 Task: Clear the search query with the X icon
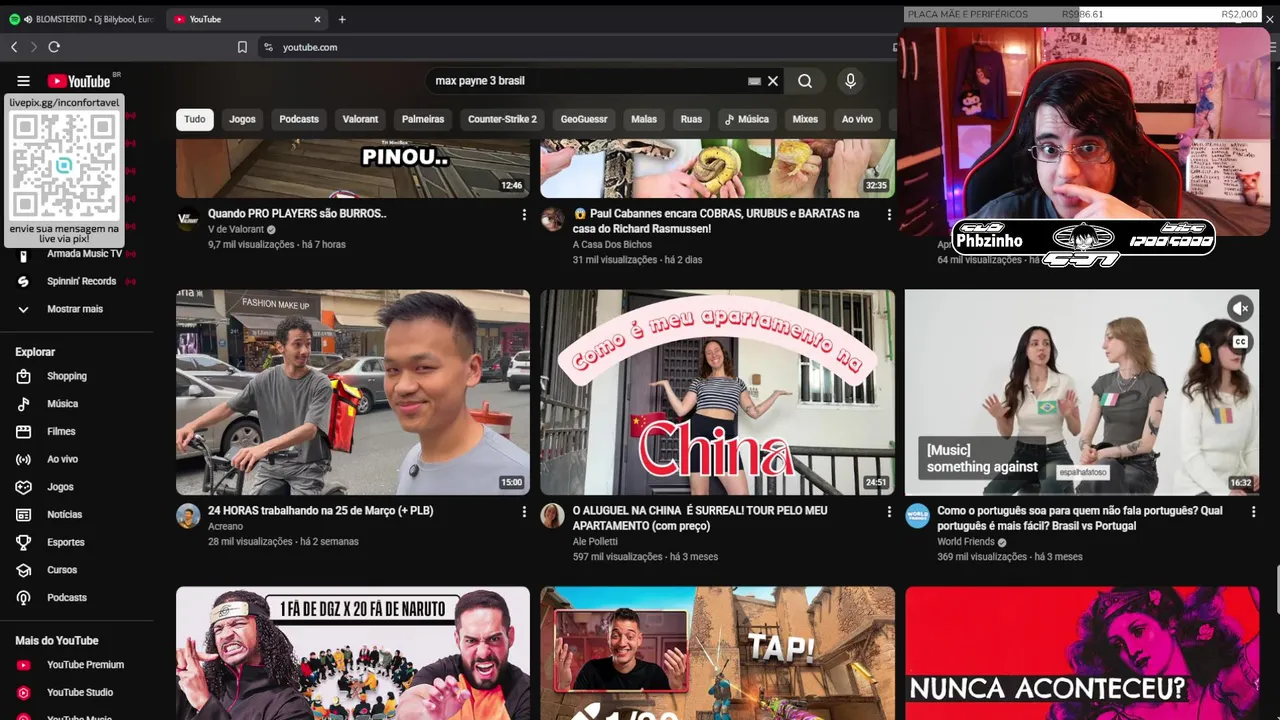pos(773,81)
